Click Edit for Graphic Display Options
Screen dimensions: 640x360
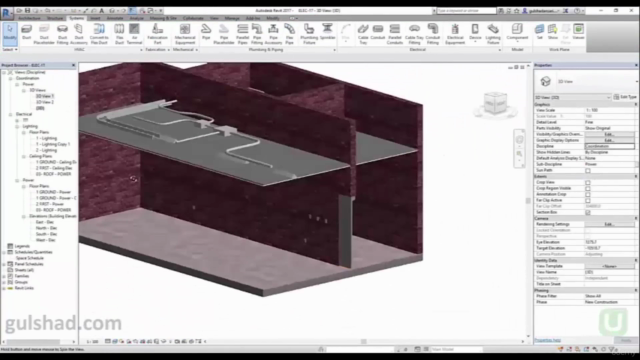[609, 140]
